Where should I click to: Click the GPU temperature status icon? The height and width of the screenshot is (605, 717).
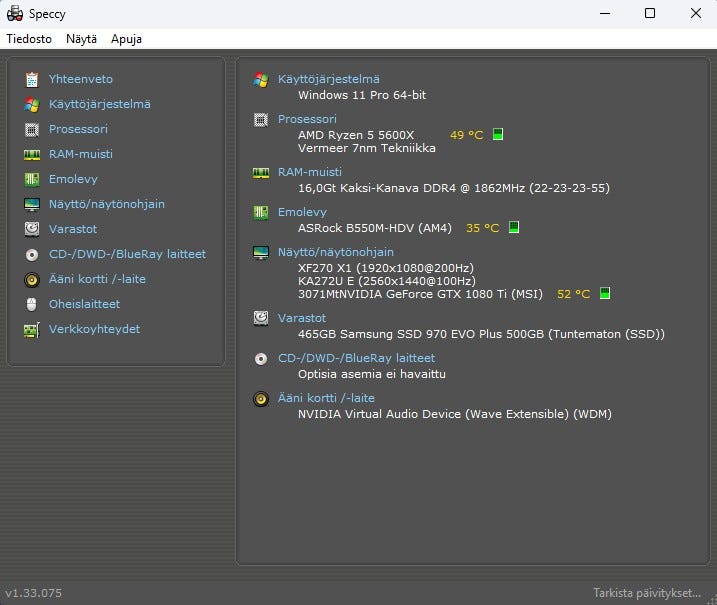pos(604,294)
